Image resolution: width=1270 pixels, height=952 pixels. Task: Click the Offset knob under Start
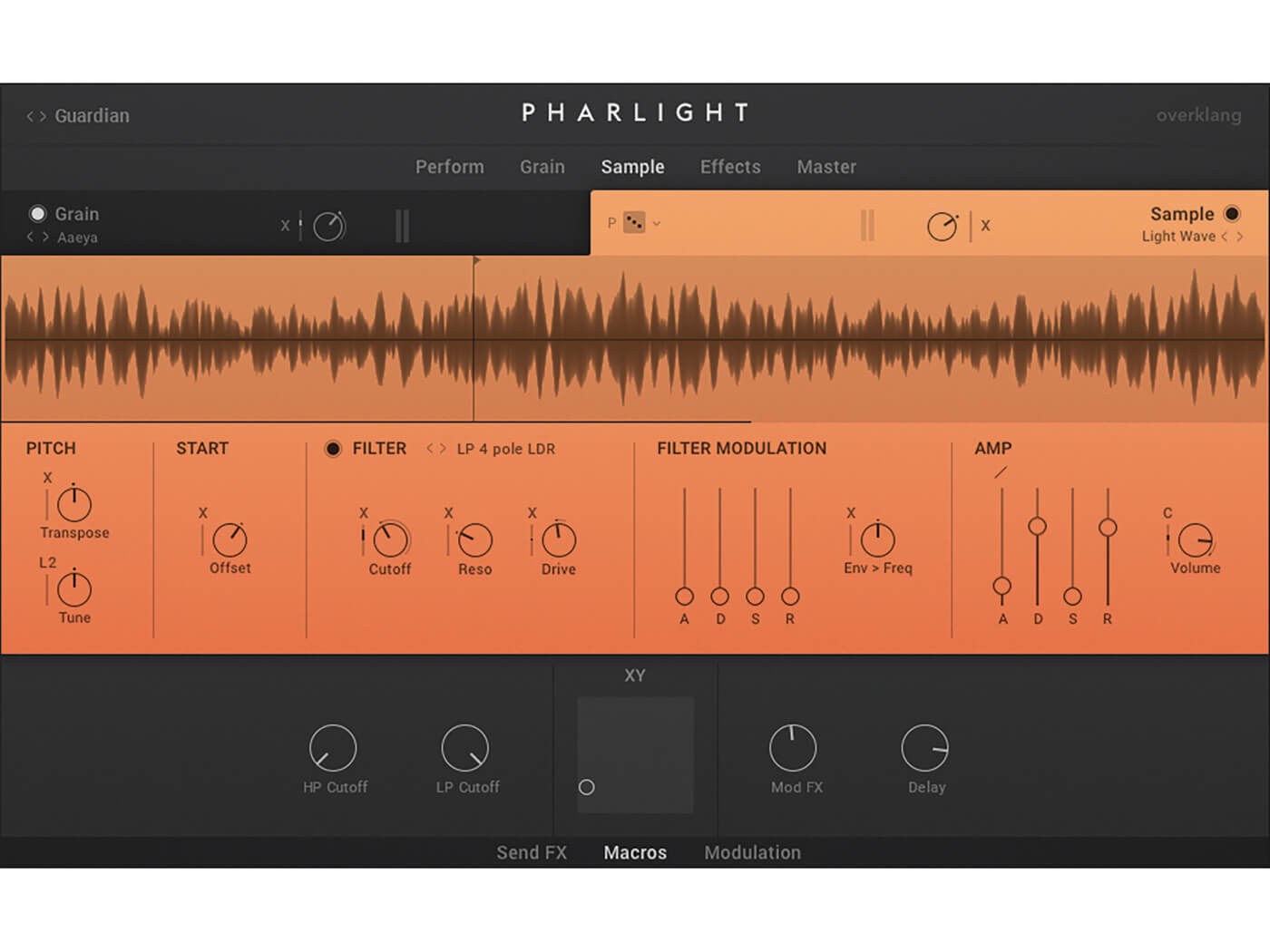(x=230, y=540)
